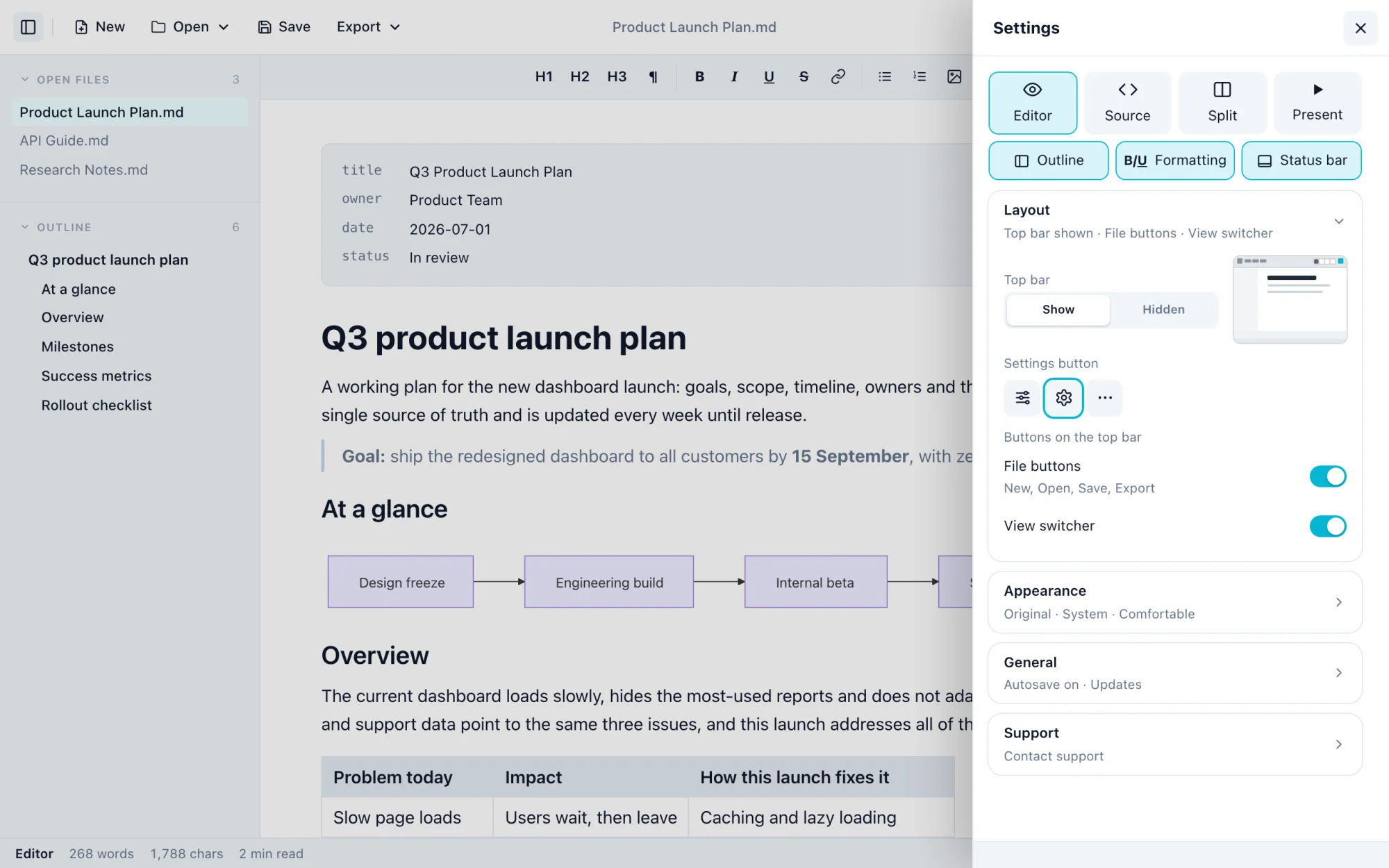Expand the Support settings section
The height and width of the screenshot is (868, 1389).
point(1175,744)
